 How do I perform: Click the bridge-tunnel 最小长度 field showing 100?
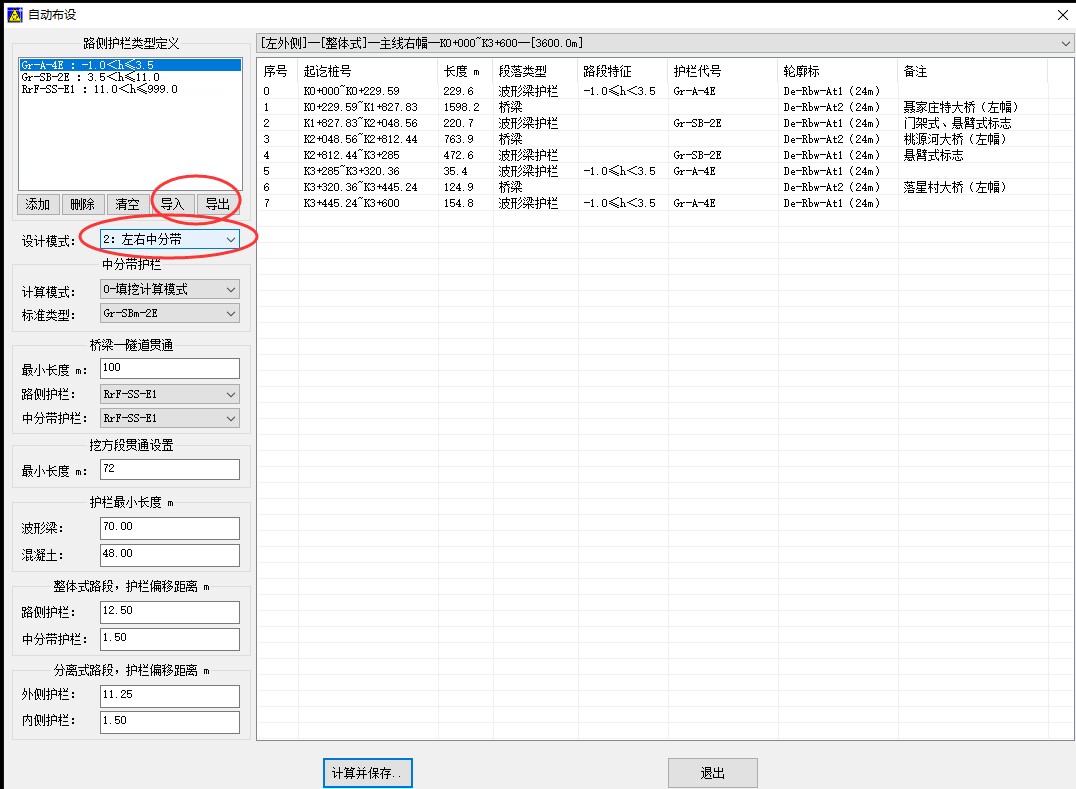[x=168, y=368]
